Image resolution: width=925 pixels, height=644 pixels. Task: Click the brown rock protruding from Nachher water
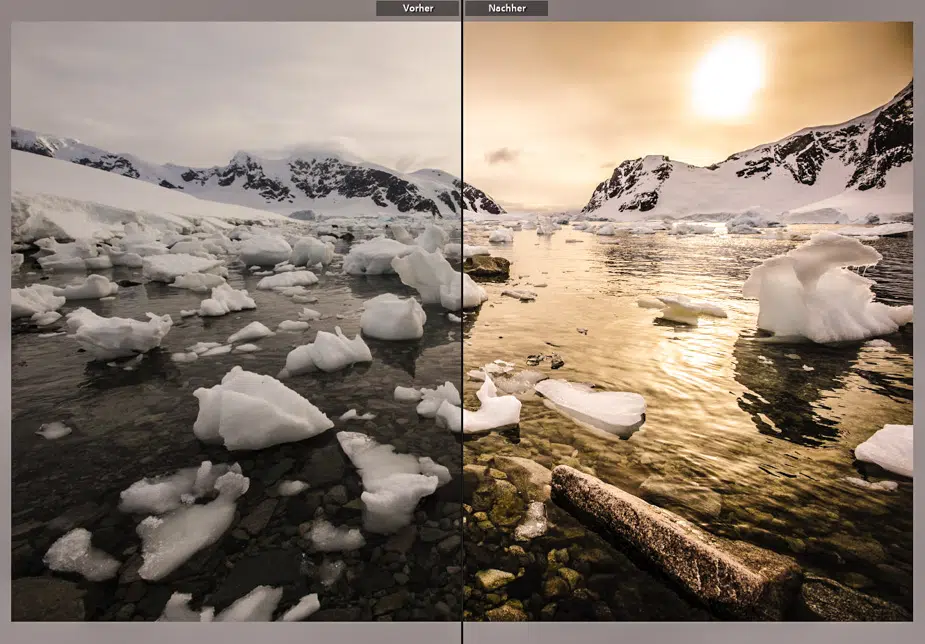pyautogui.click(x=487, y=266)
